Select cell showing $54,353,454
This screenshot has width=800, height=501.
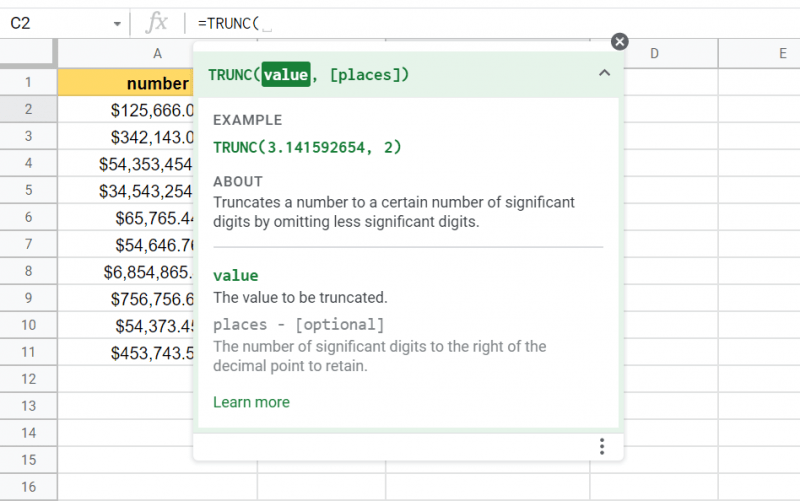tap(126, 164)
